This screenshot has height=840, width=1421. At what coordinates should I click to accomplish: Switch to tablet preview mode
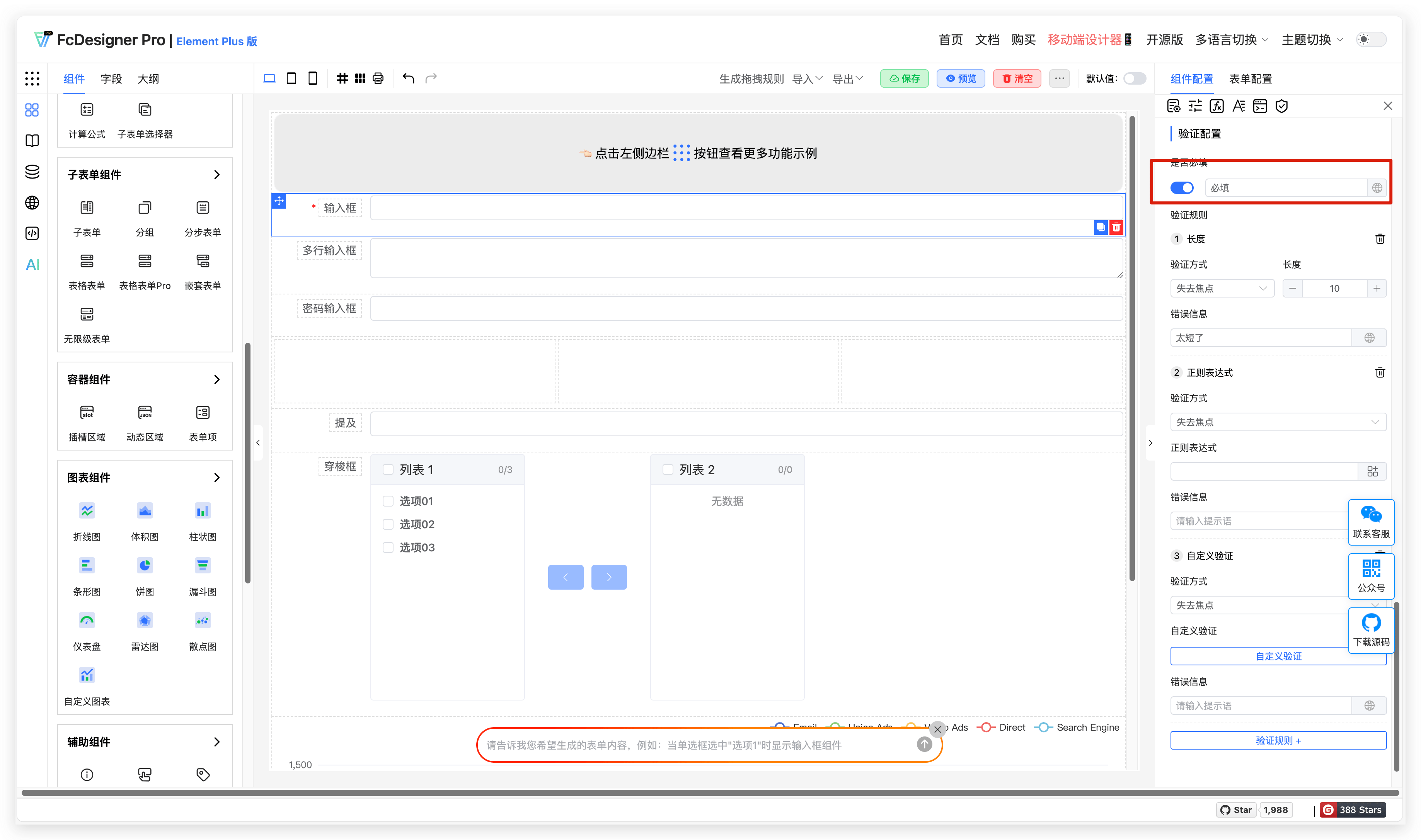click(x=291, y=78)
